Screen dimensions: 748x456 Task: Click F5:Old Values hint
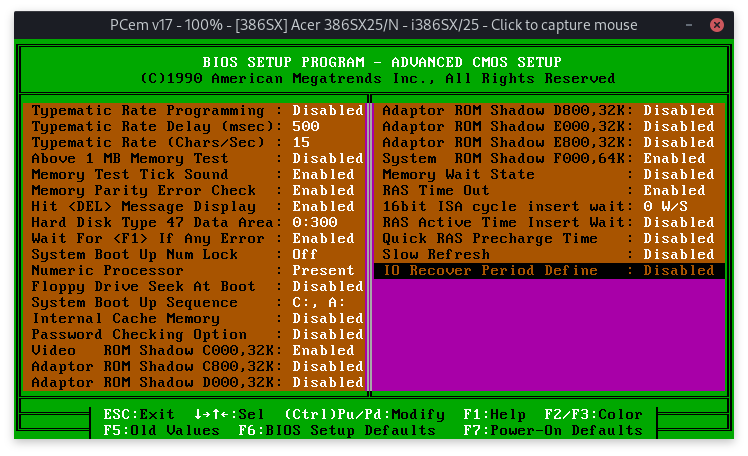pyautogui.click(x=161, y=431)
